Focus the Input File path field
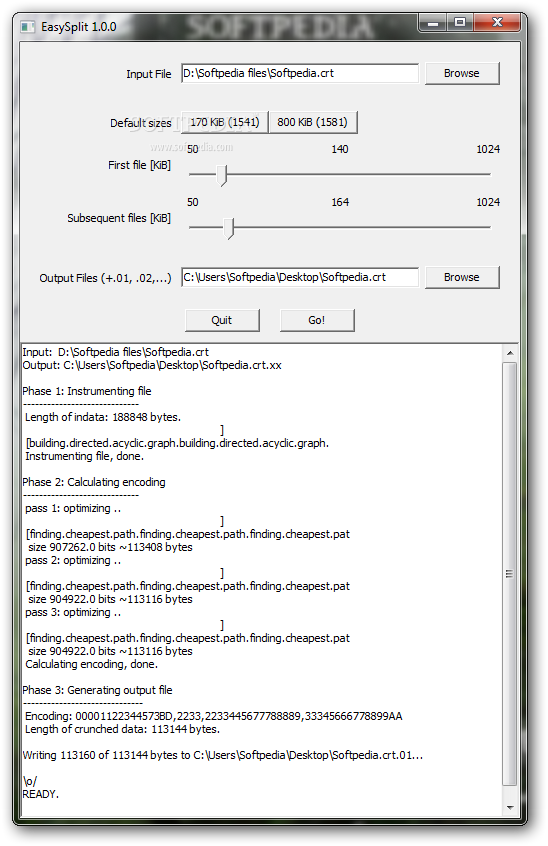The image size is (548, 846). 300,73
